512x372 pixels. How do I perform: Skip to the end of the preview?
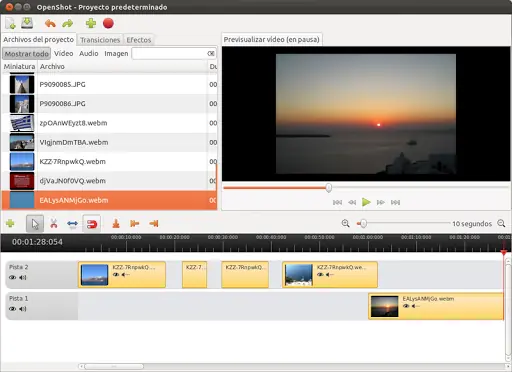click(x=395, y=202)
